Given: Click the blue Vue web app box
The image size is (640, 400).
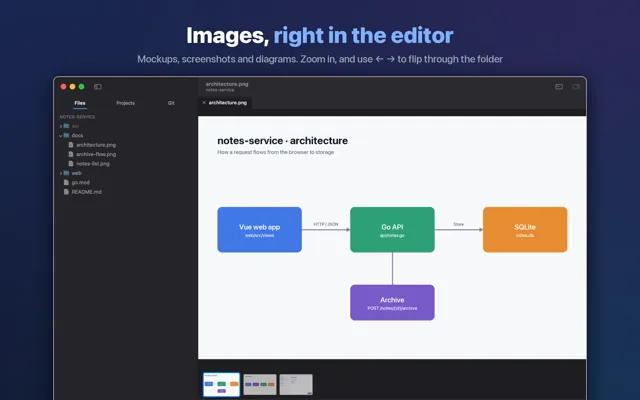Looking at the screenshot, I should coord(260,230).
